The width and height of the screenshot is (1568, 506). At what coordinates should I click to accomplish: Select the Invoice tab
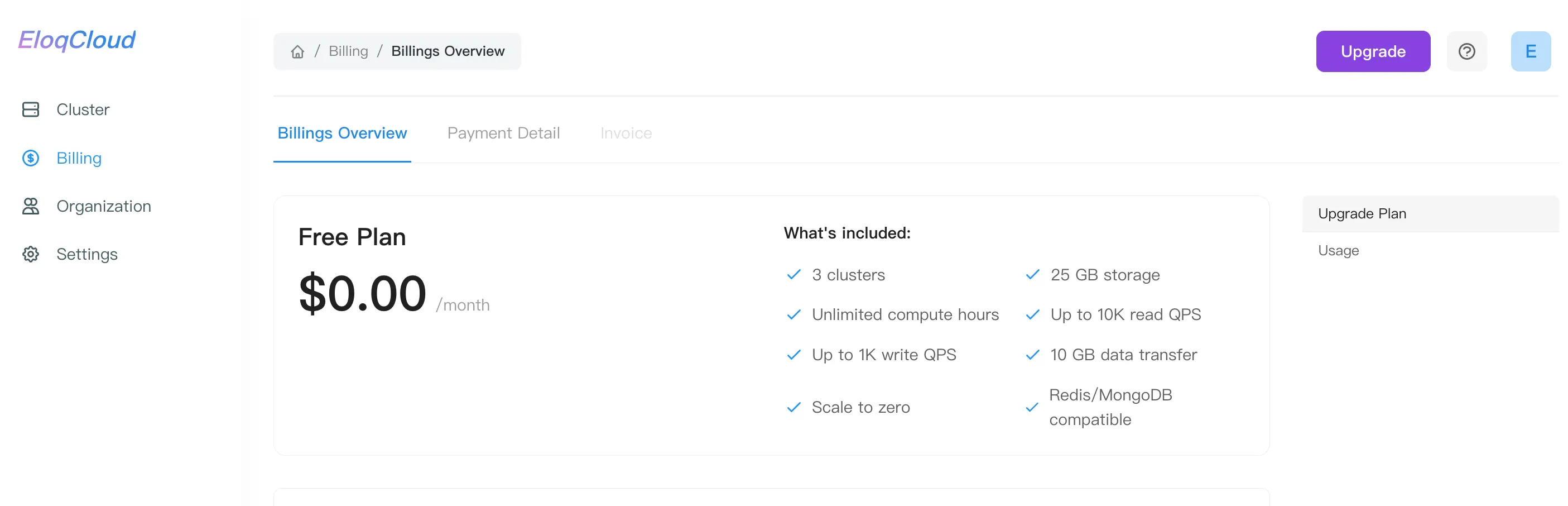coord(625,133)
